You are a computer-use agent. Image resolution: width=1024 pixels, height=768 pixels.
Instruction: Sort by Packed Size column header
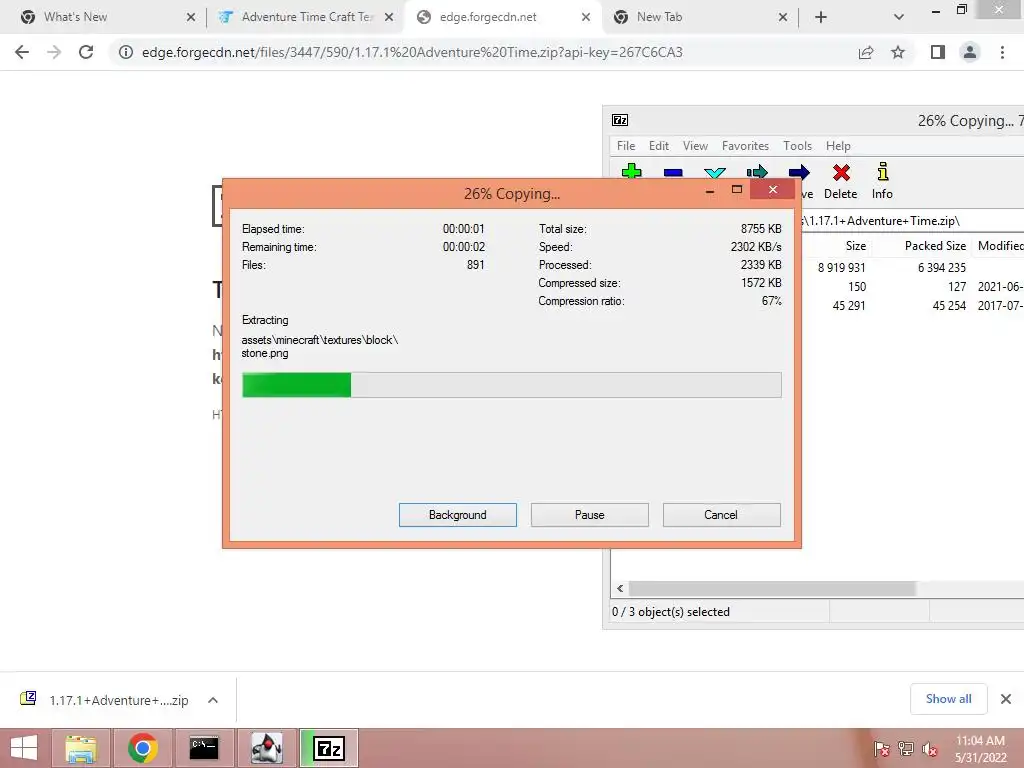935,246
